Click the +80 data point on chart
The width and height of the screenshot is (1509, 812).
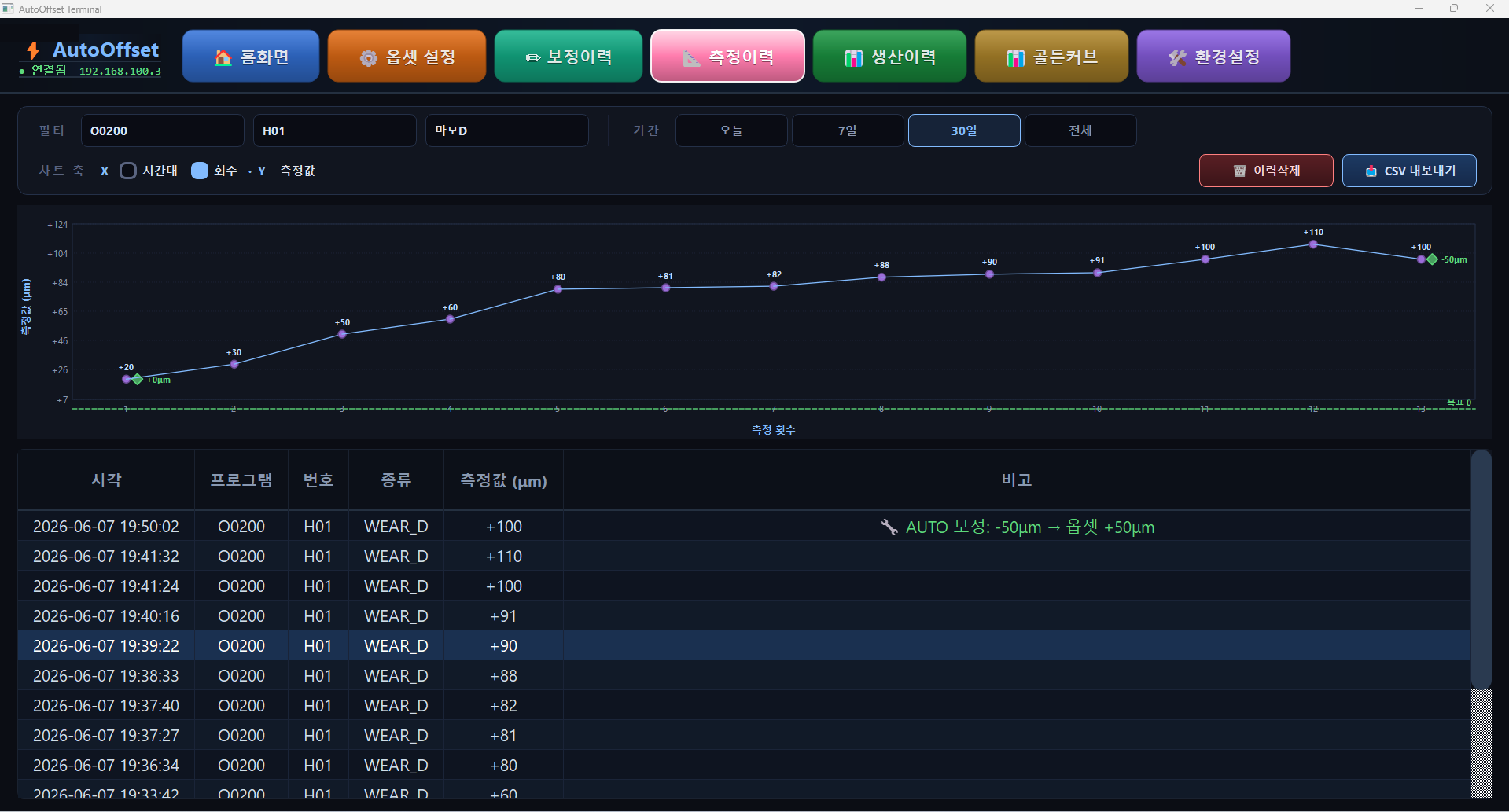(558, 289)
